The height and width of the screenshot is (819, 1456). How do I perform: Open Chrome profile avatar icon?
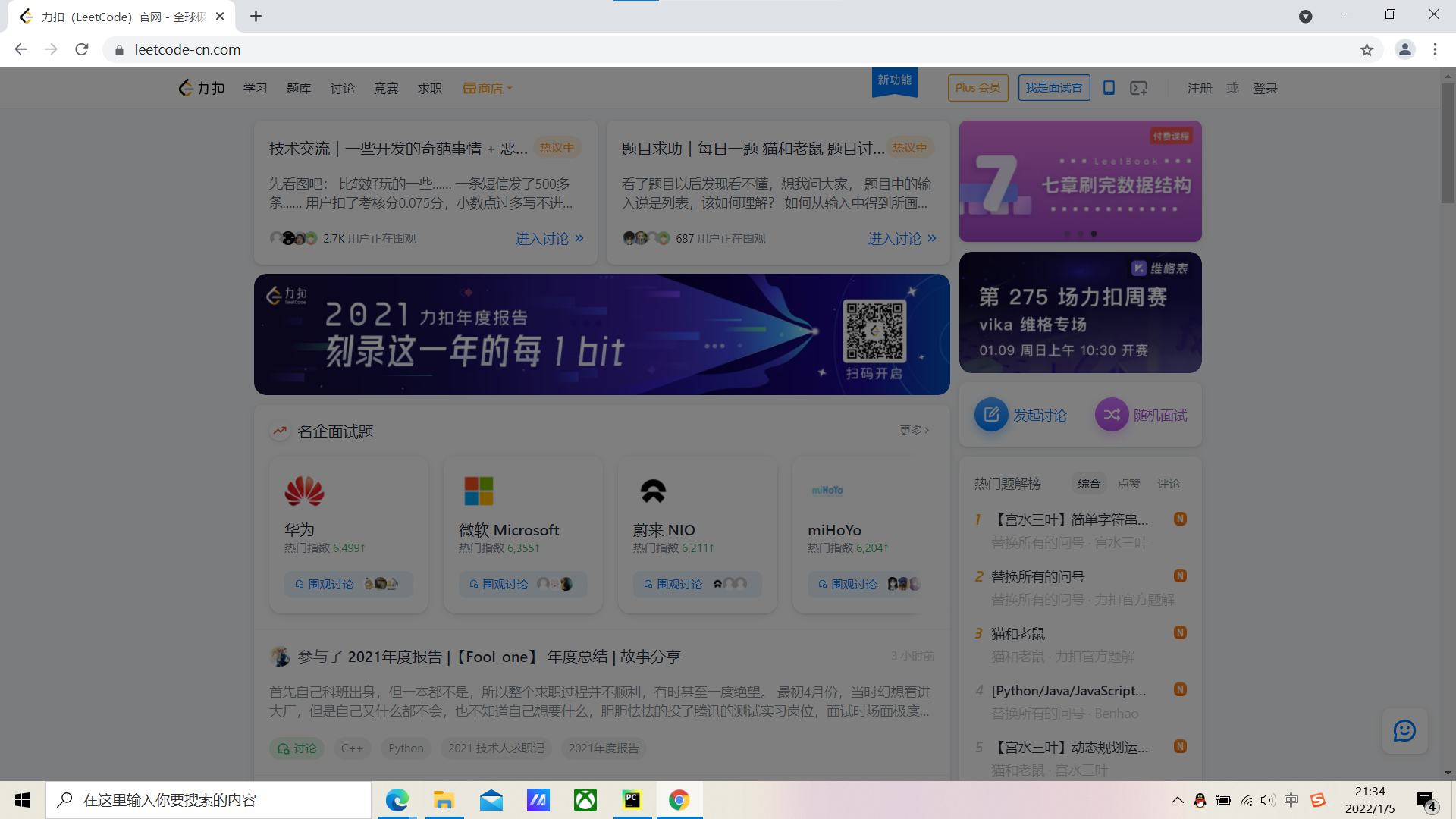coord(1404,50)
